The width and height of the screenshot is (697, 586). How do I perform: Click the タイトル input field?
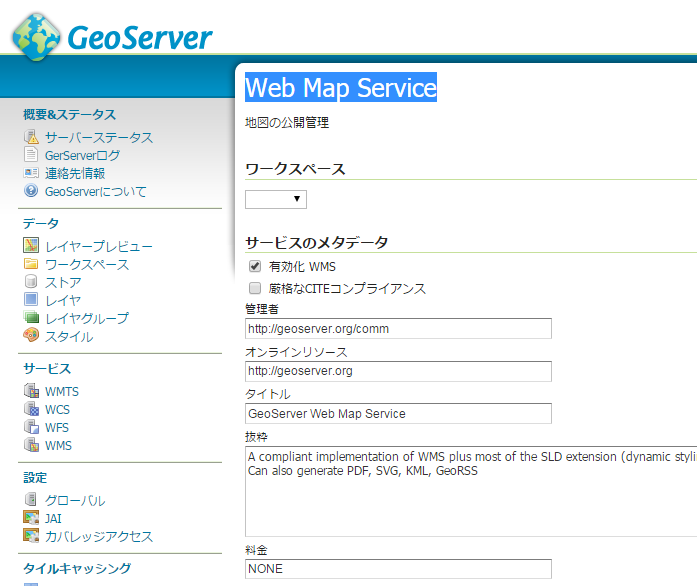pyautogui.click(x=398, y=413)
